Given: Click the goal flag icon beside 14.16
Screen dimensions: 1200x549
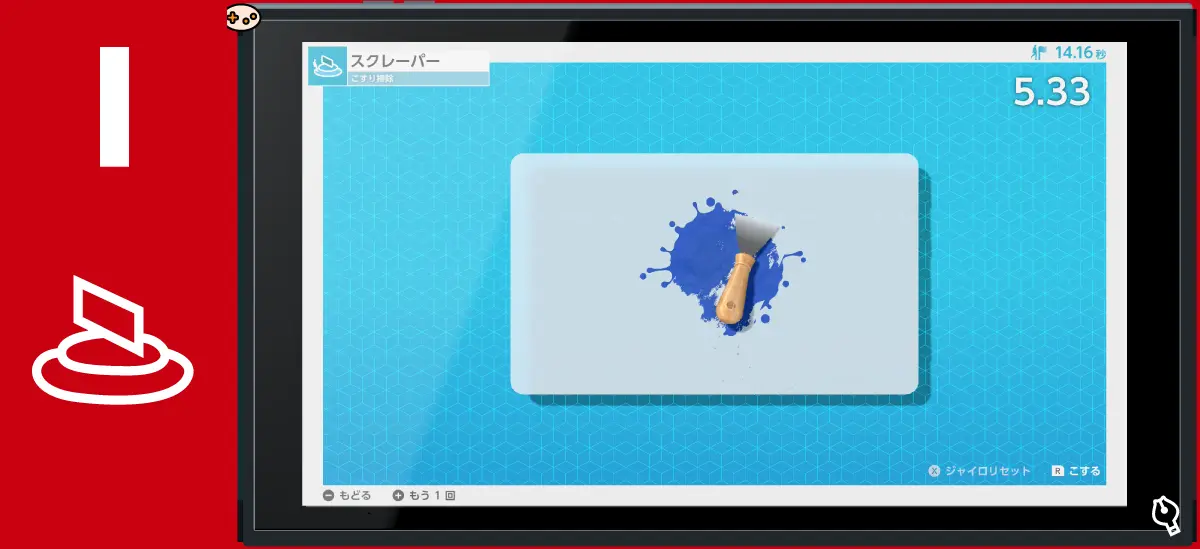Looking at the screenshot, I should click(x=1038, y=52).
